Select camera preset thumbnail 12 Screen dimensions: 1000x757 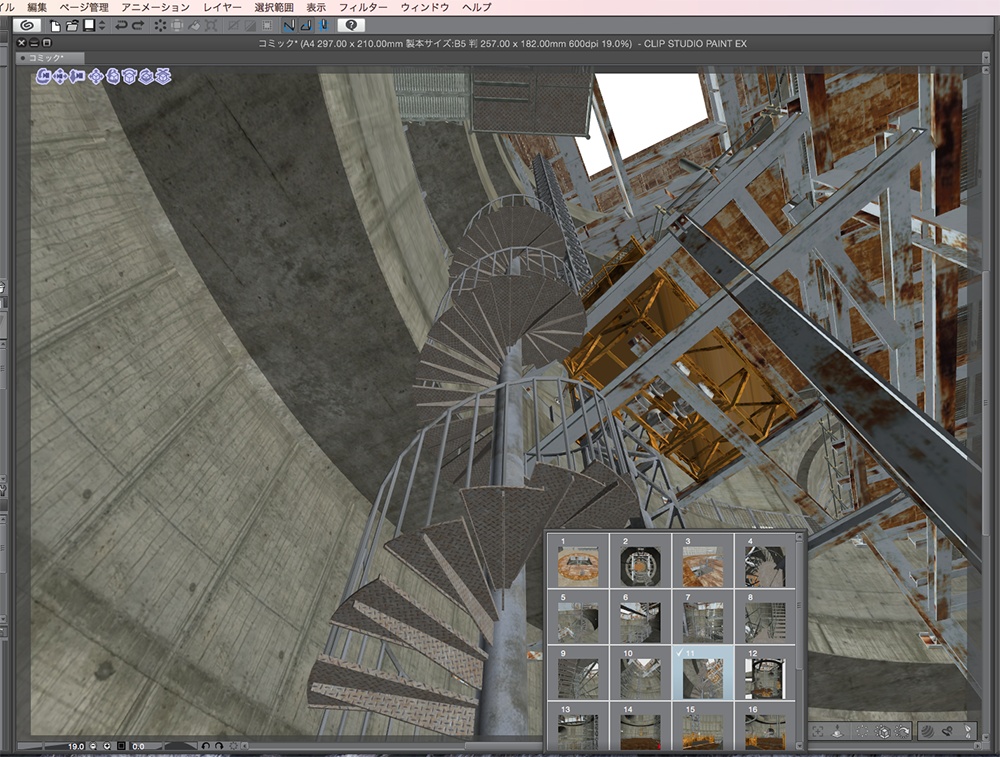point(765,673)
